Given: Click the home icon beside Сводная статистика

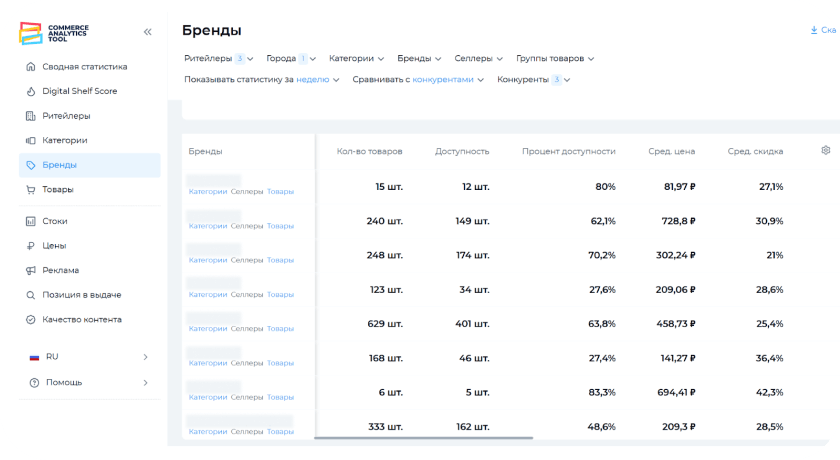Looking at the screenshot, I should (31, 67).
